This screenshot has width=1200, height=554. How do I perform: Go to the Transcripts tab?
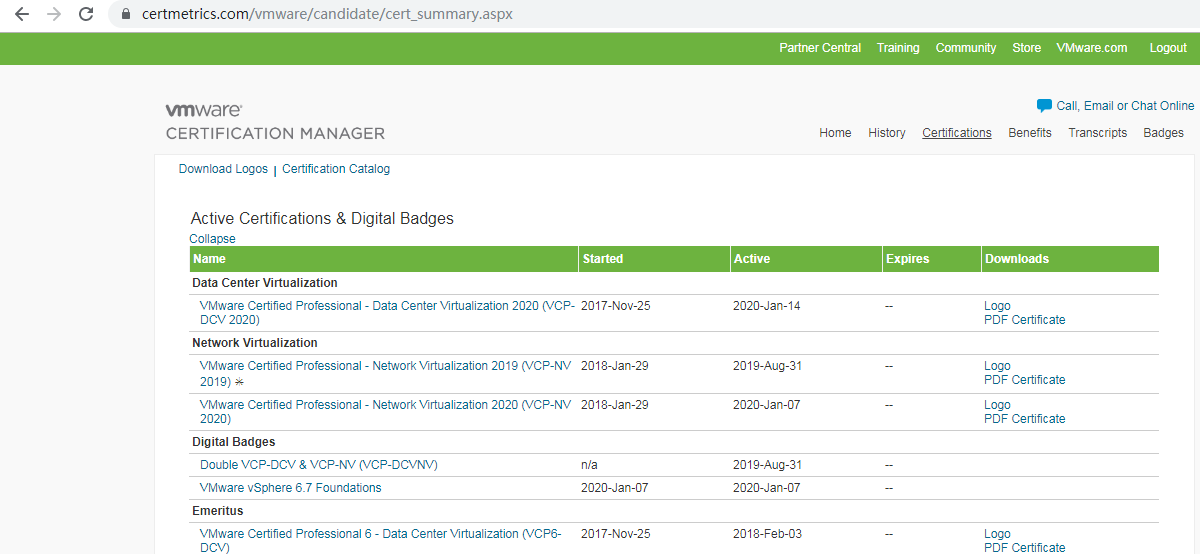[x=1097, y=133]
